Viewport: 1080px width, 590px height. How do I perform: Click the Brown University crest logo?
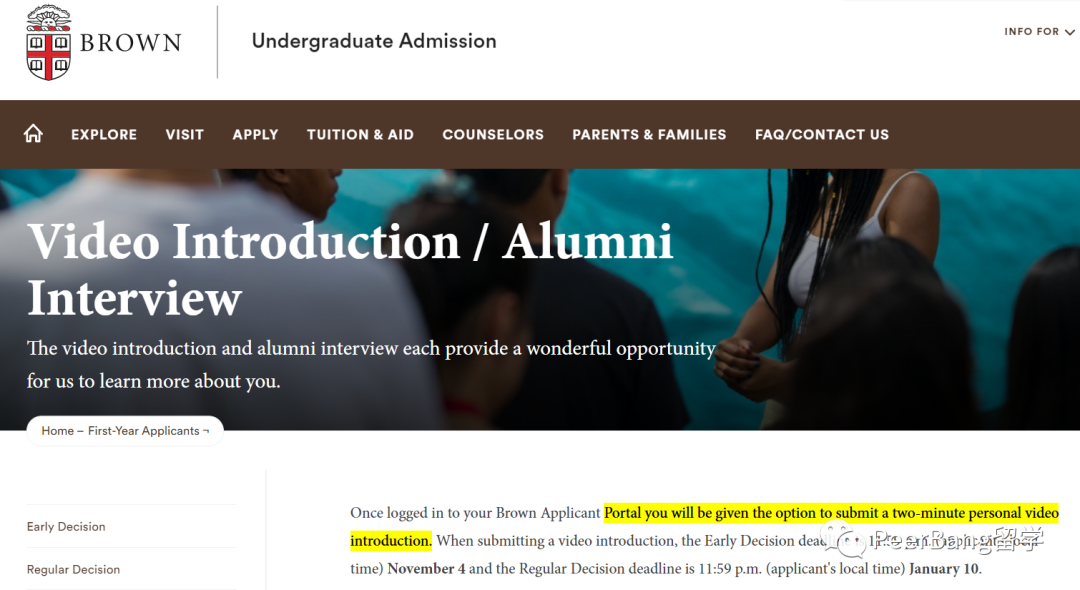point(49,42)
